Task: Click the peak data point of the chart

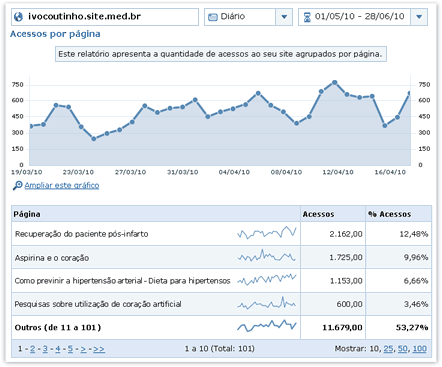Action: click(335, 82)
